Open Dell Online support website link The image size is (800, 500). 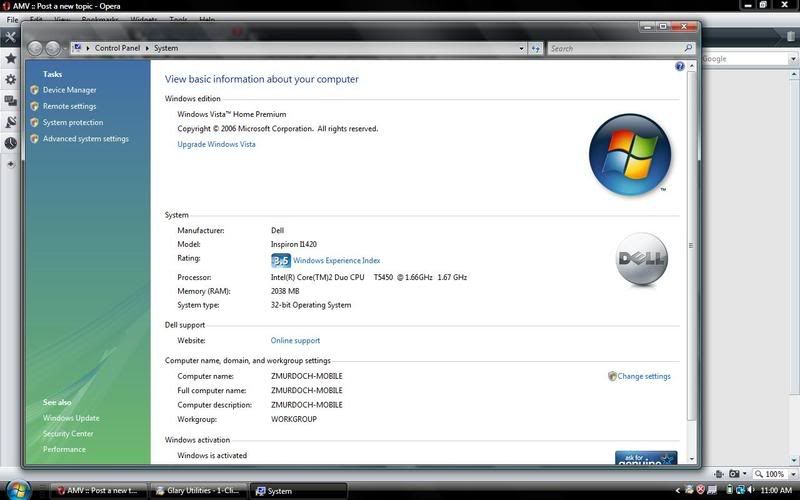coord(295,341)
